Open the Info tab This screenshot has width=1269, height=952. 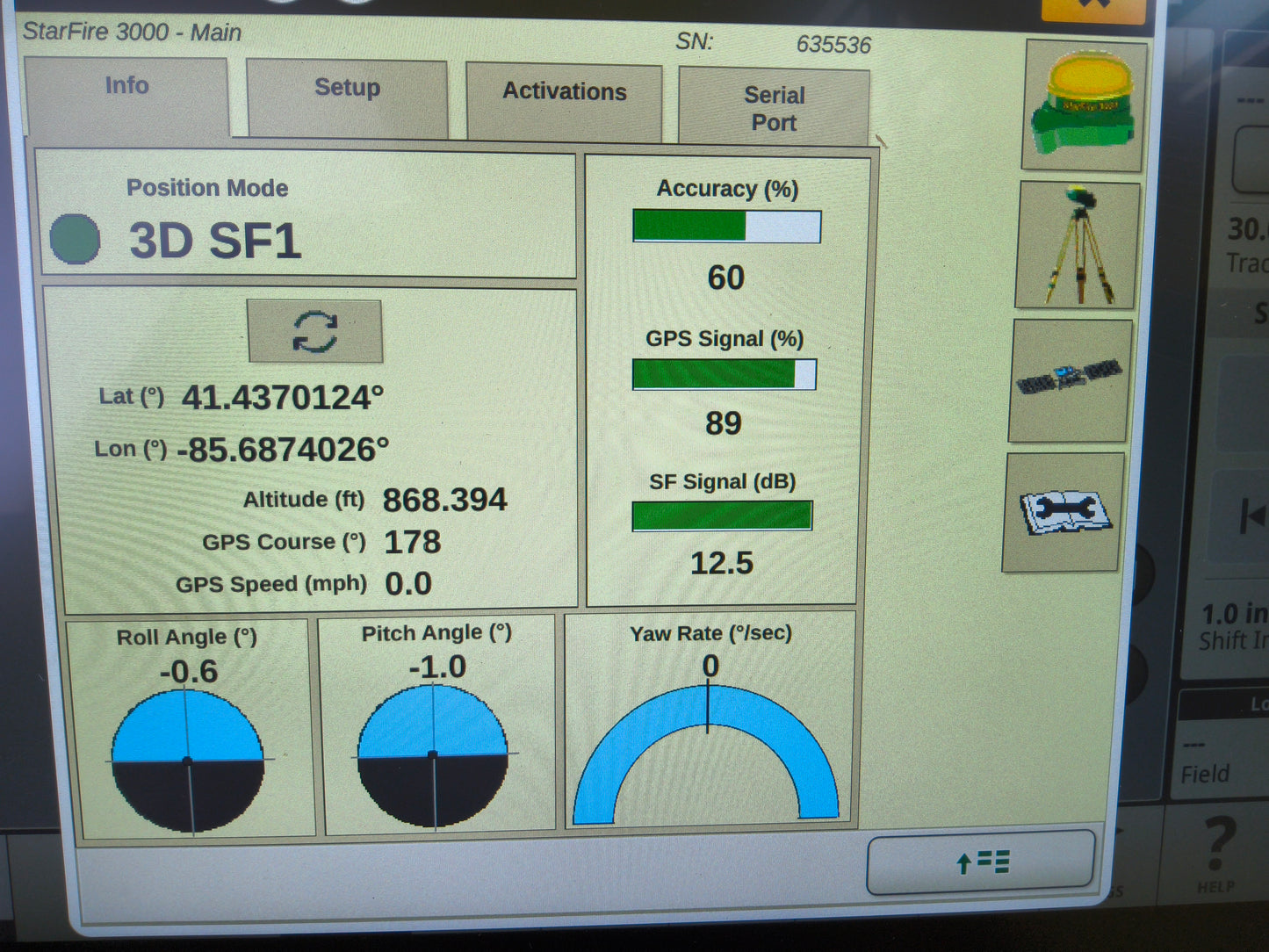[127, 96]
